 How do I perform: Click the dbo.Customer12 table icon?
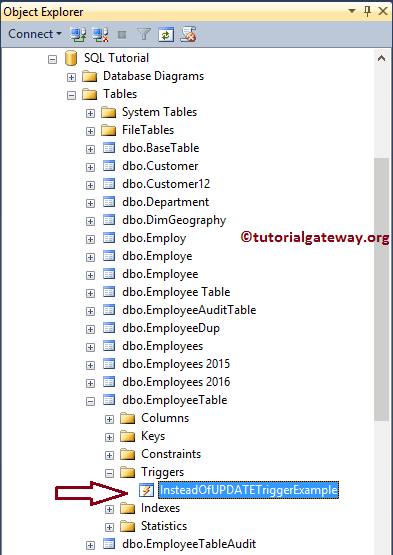109,184
